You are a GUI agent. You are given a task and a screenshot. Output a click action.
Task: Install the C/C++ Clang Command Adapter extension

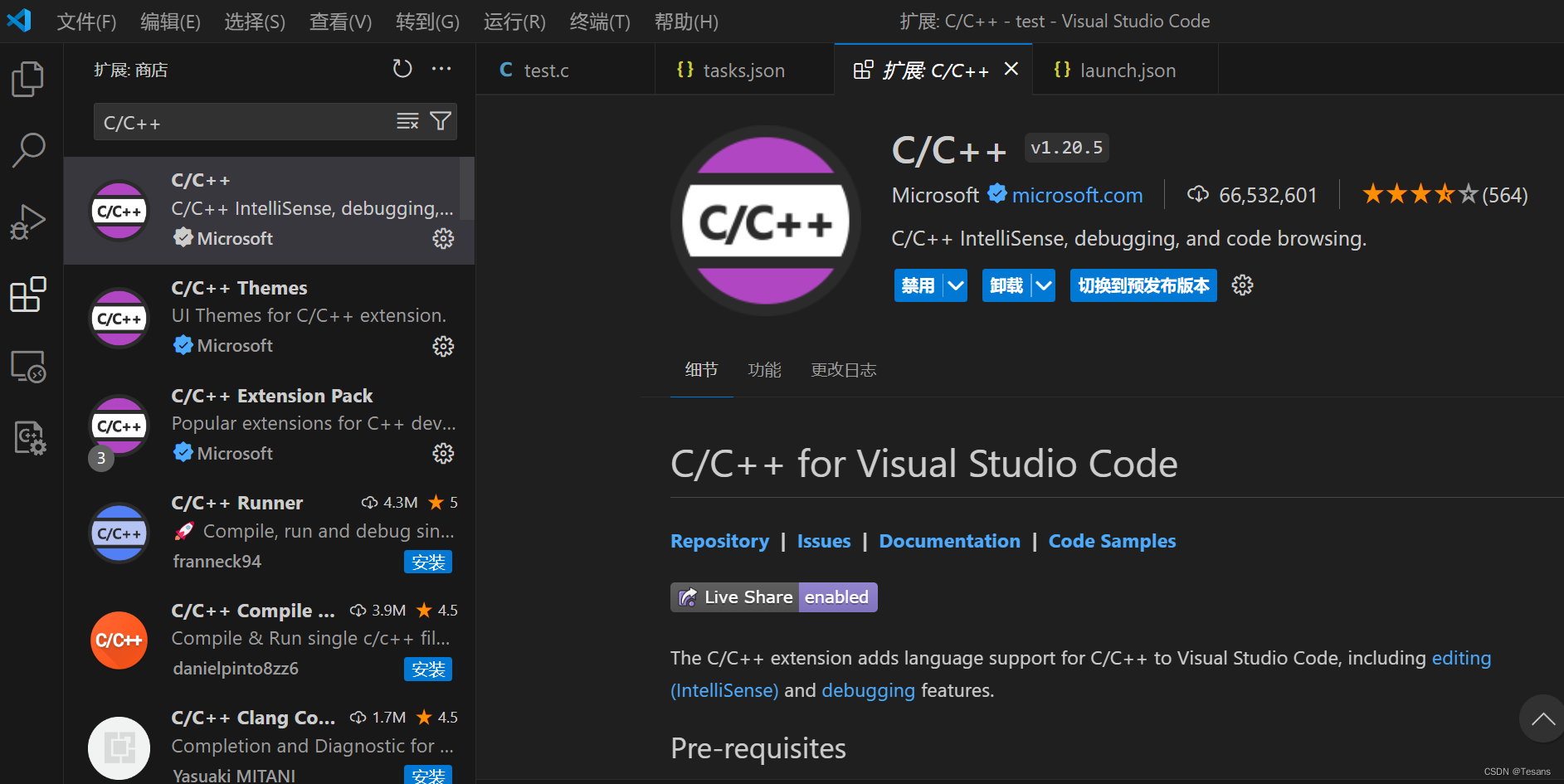click(428, 775)
